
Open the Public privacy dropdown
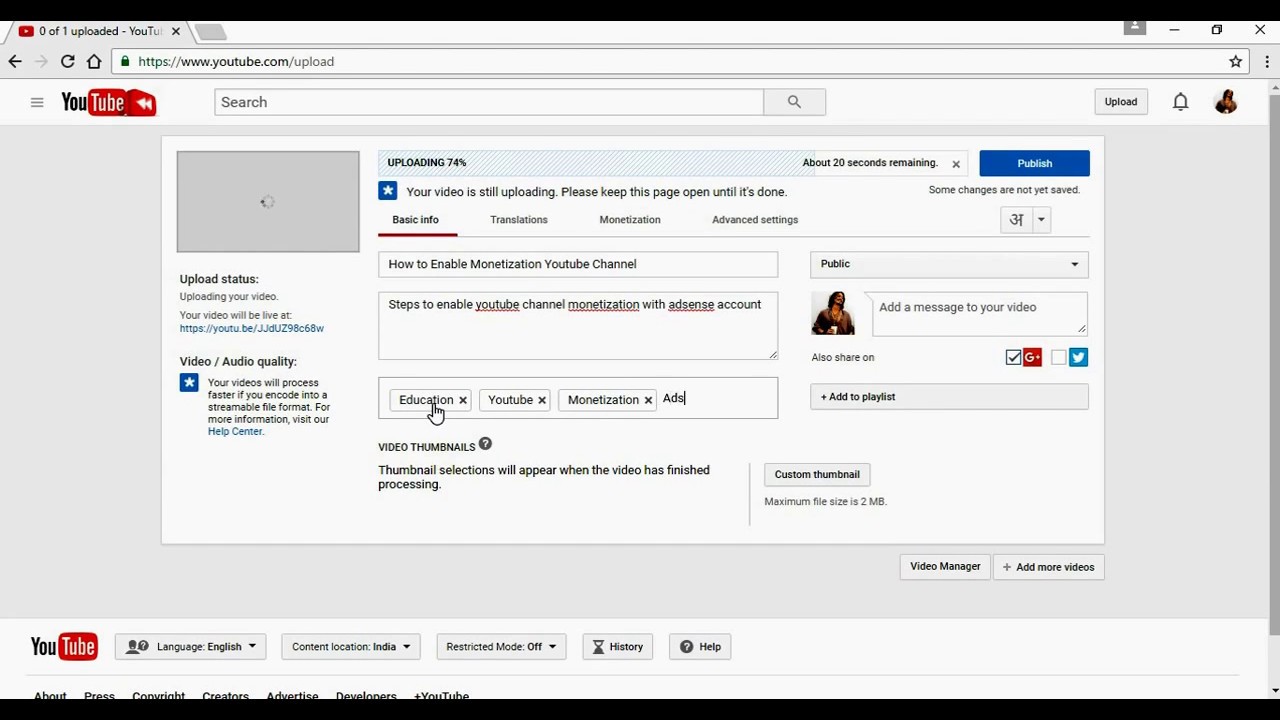pyautogui.click(x=949, y=264)
